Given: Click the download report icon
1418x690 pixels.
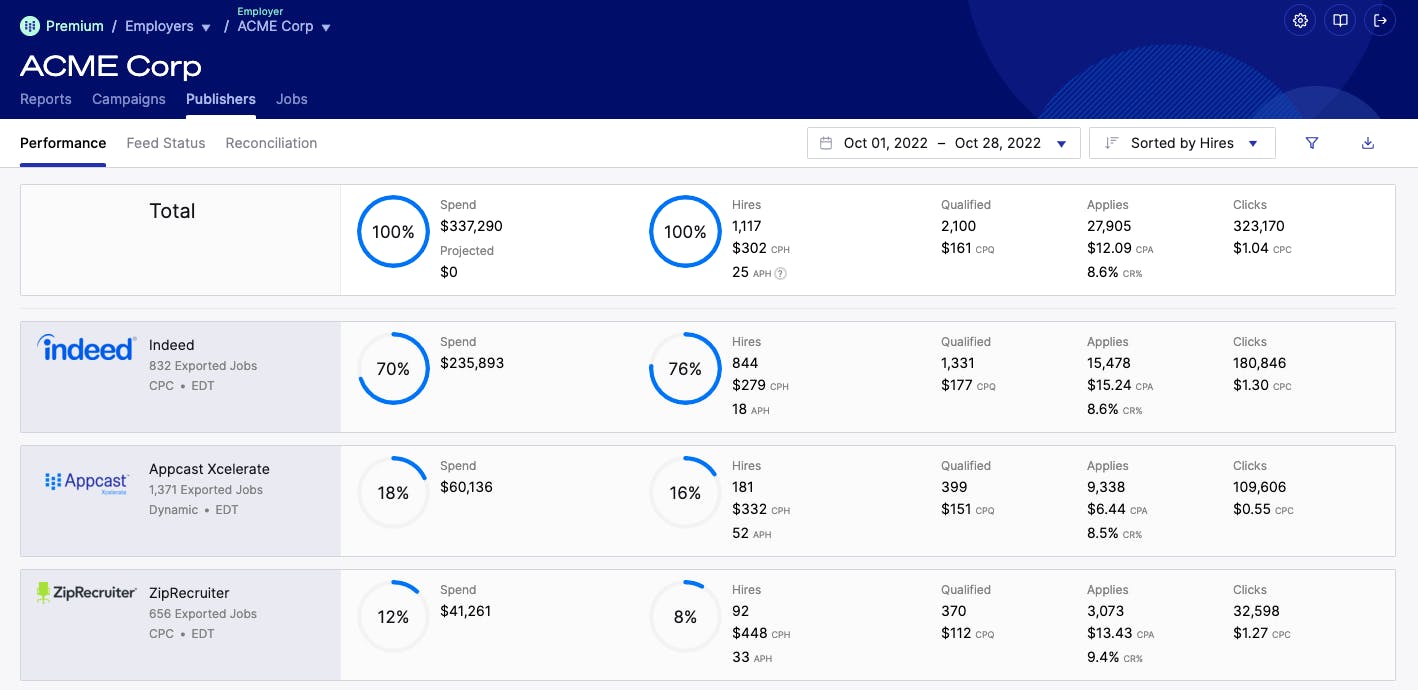Looking at the screenshot, I should pos(1366,143).
